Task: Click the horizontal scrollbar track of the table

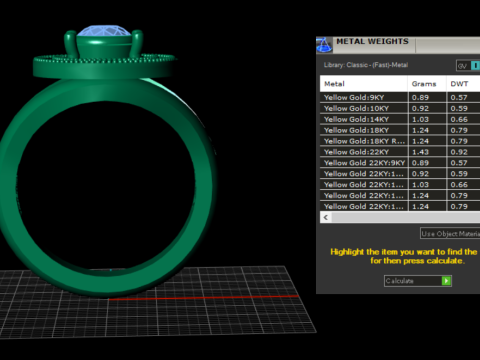Action: (406, 217)
